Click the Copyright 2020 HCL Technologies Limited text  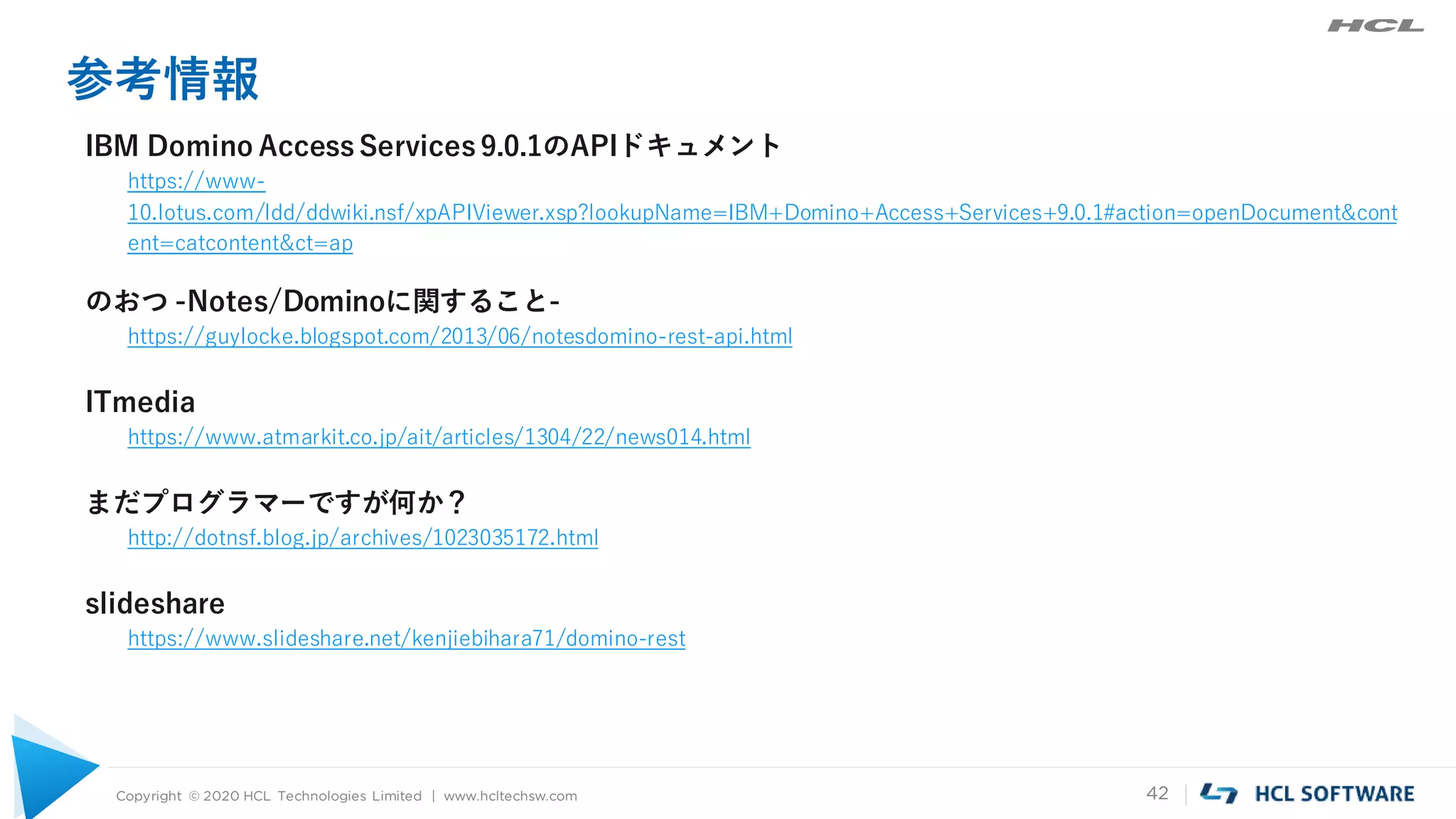point(269,796)
